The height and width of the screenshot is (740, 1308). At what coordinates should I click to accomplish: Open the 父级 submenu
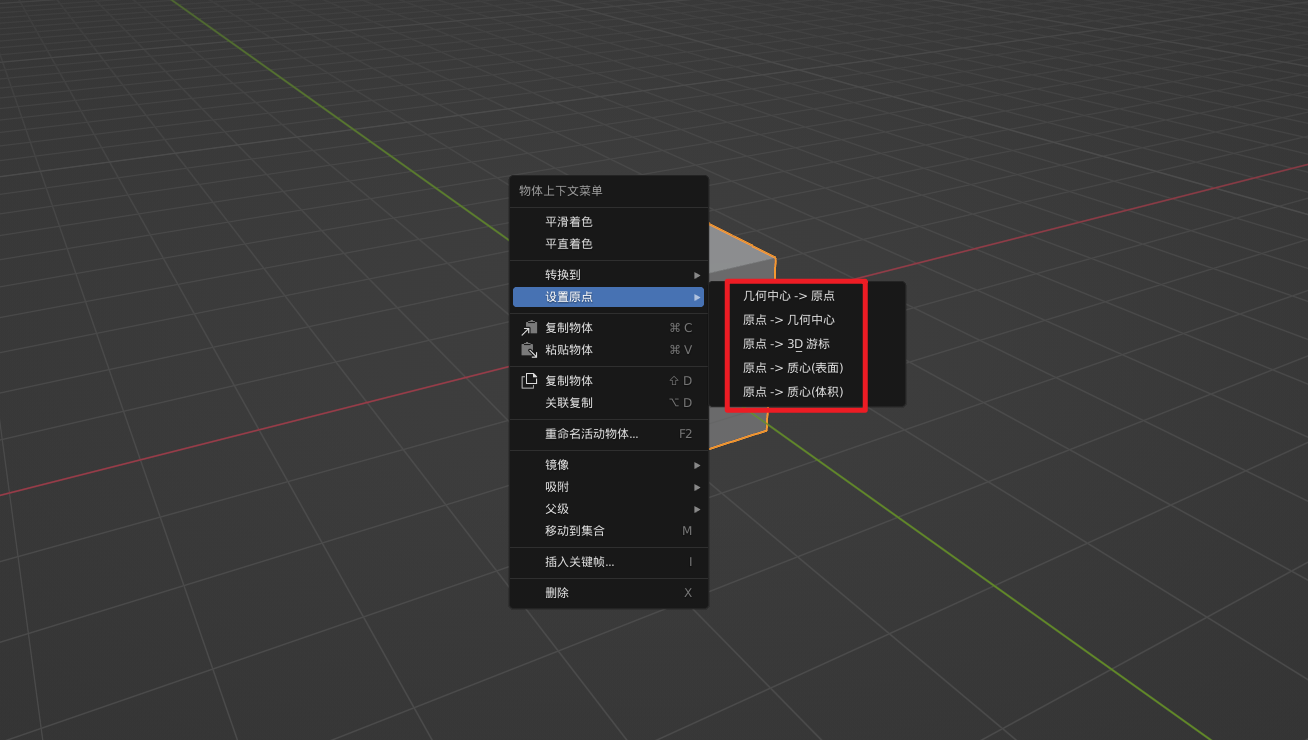(x=608, y=509)
